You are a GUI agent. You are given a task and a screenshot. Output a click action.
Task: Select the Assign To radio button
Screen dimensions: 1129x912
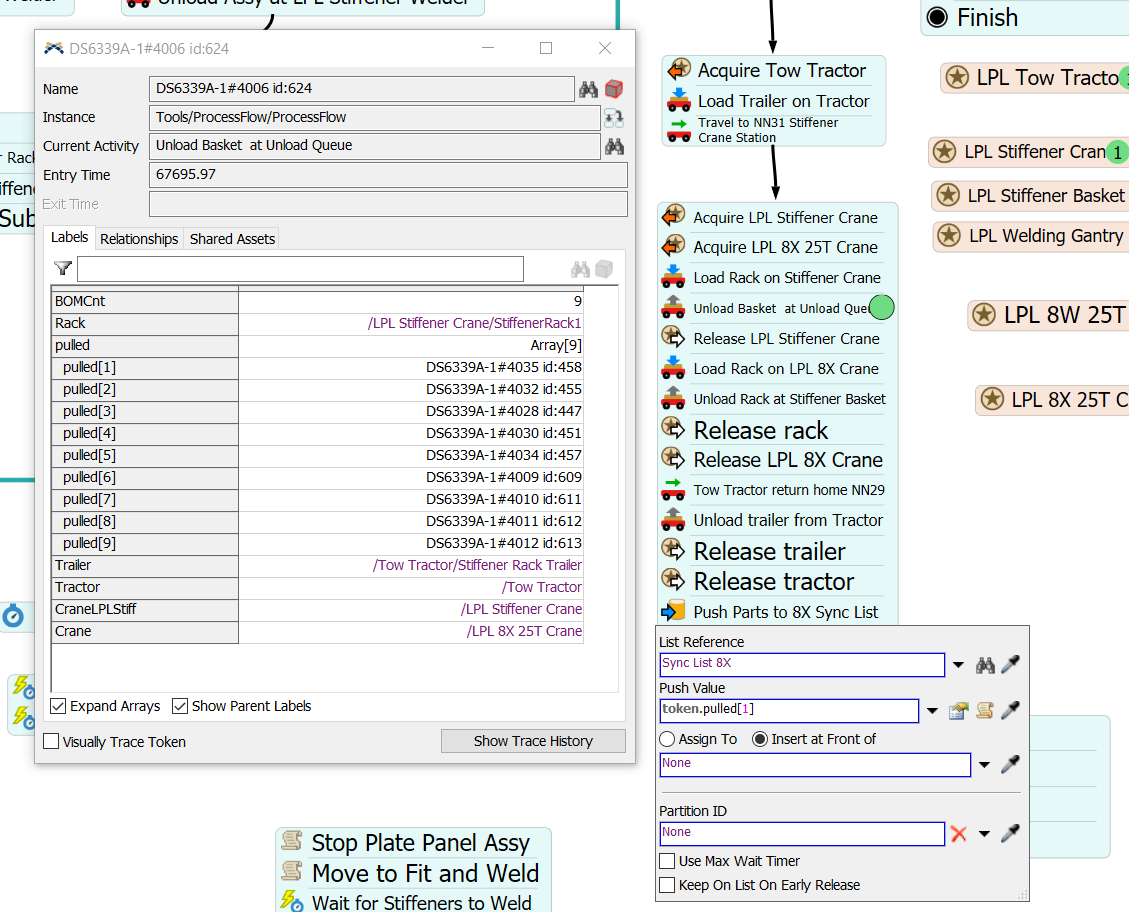point(667,739)
